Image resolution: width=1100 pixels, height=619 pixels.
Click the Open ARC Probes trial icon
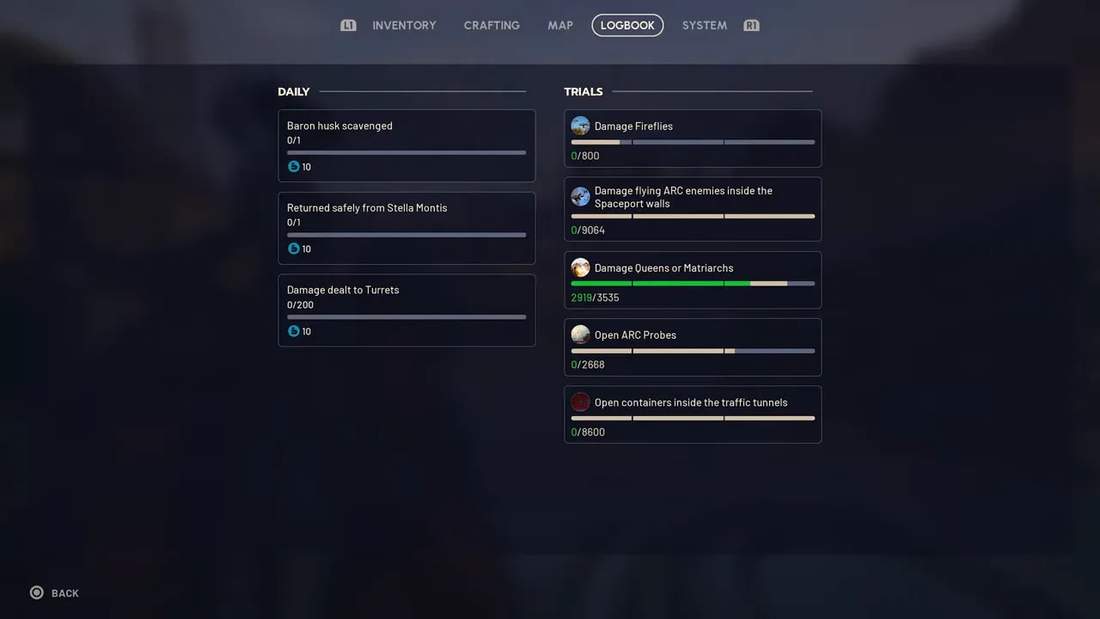click(x=580, y=335)
